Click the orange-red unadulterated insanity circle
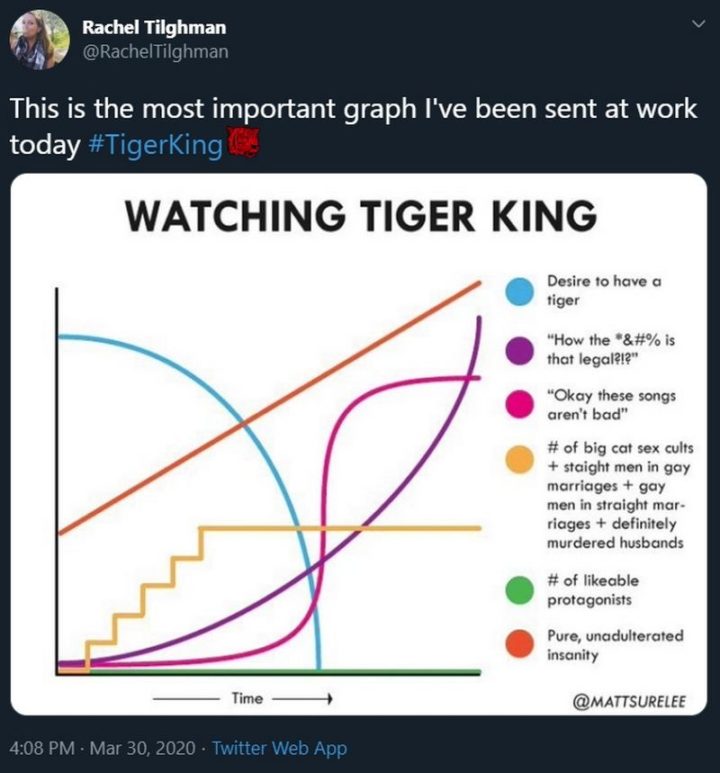Image resolution: width=720 pixels, height=773 pixels. [x=520, y=645]
